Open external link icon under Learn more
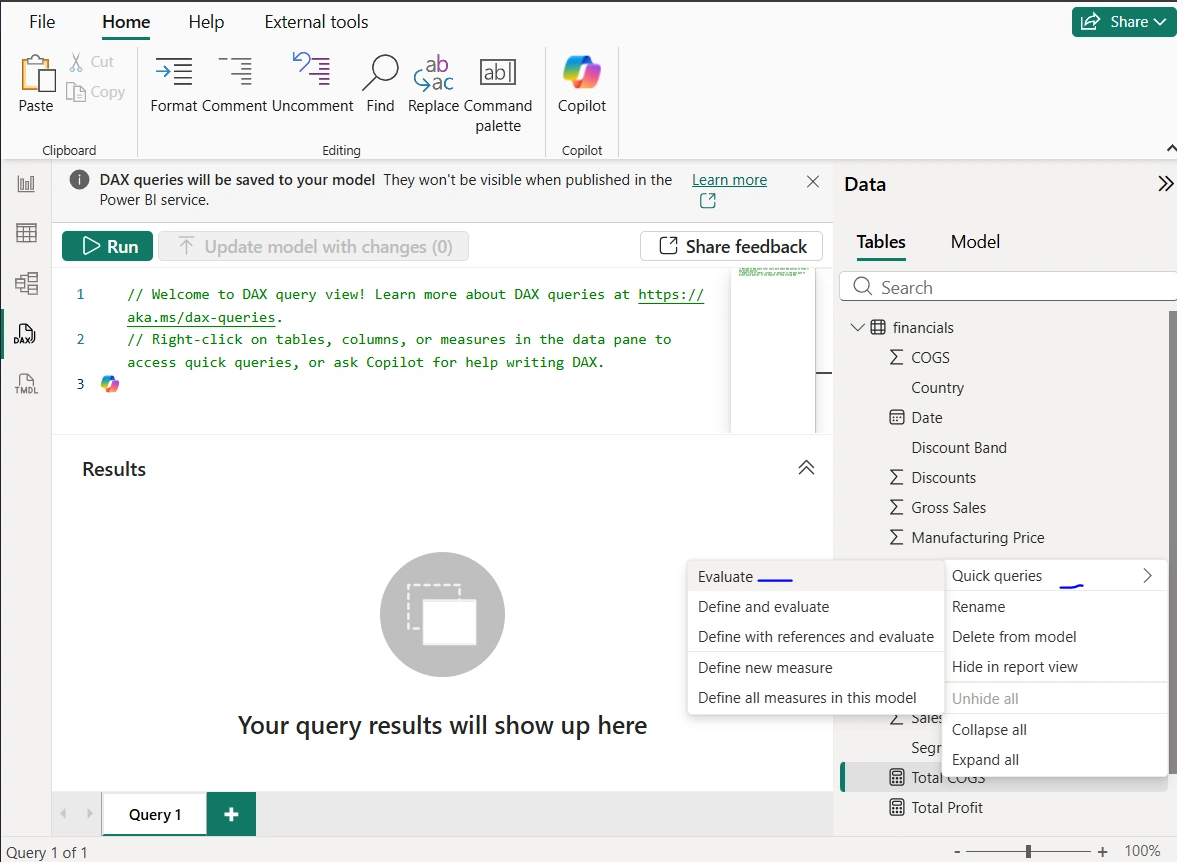Viewport: 1177px width, 862px height. coord(707,200)
